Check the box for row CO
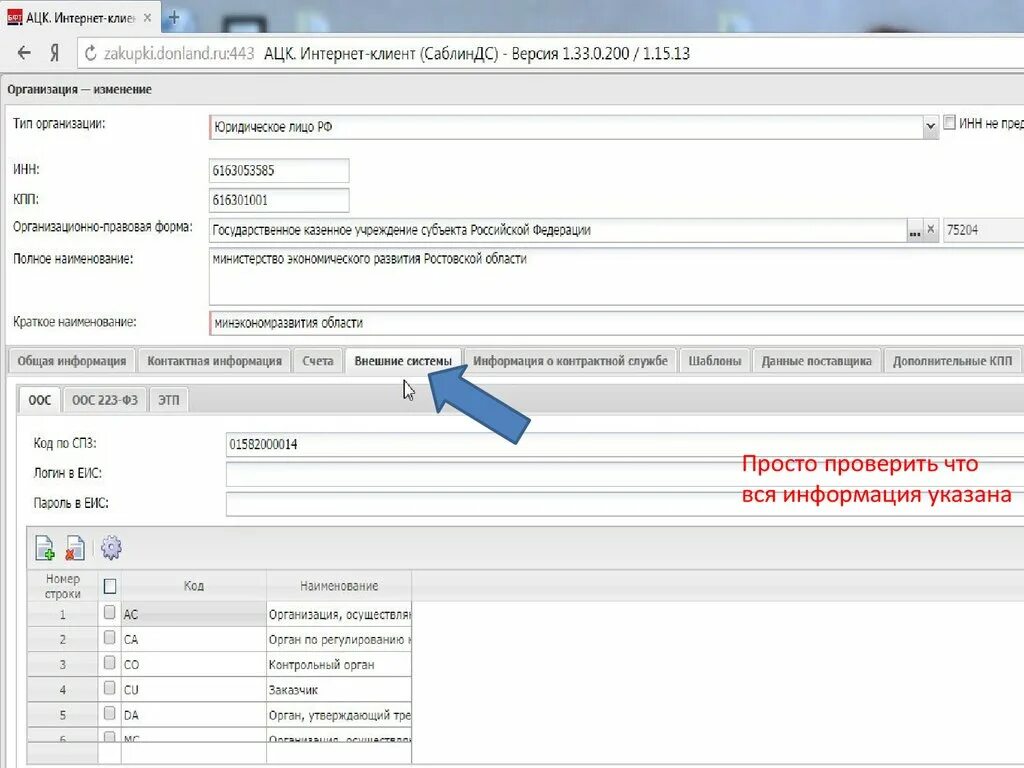Screen dimensions: 1024x768 pyautogui.click(x=110, y=663)
